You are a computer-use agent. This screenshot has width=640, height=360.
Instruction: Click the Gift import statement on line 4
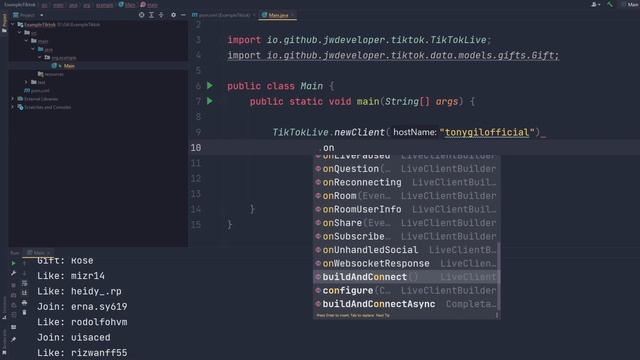tap(393, 55)
